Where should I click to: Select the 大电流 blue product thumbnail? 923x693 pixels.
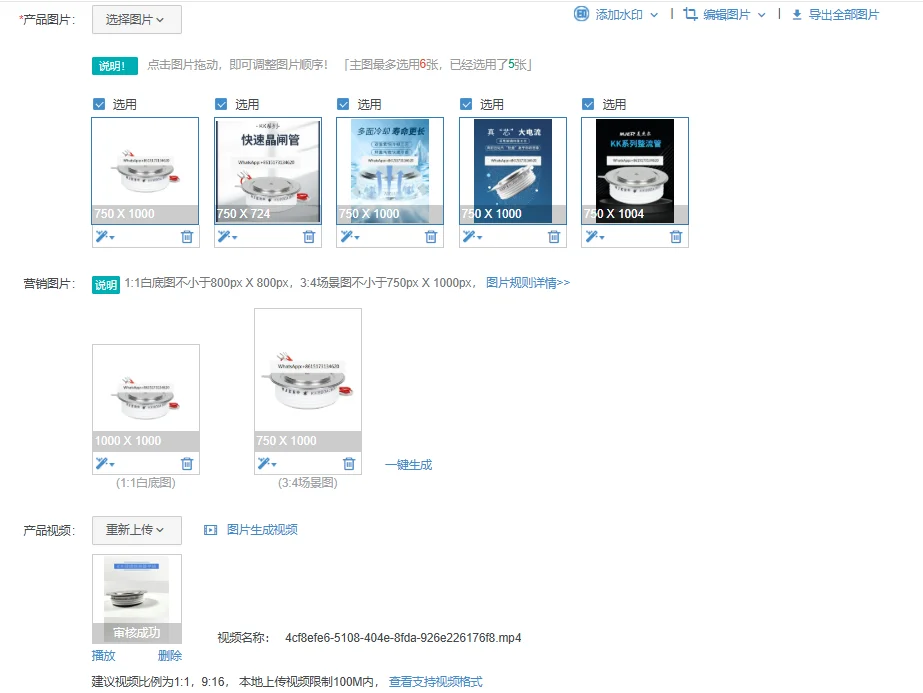coord(513,171)
